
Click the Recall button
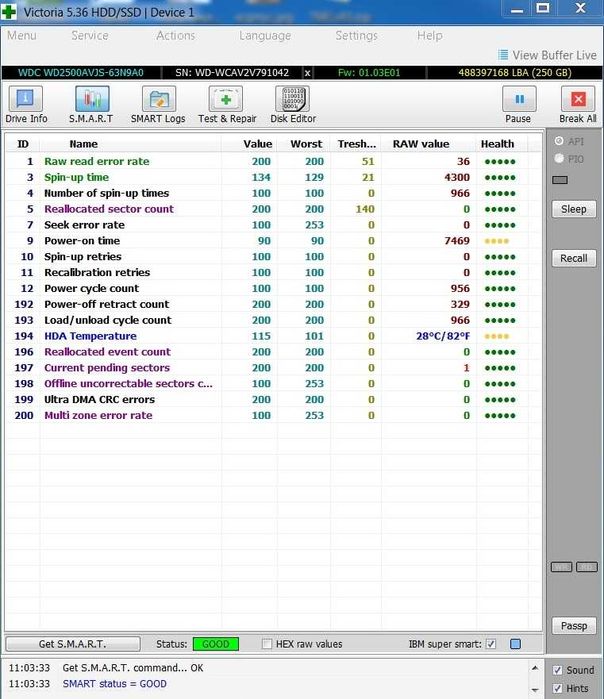(x=574, y=258)
